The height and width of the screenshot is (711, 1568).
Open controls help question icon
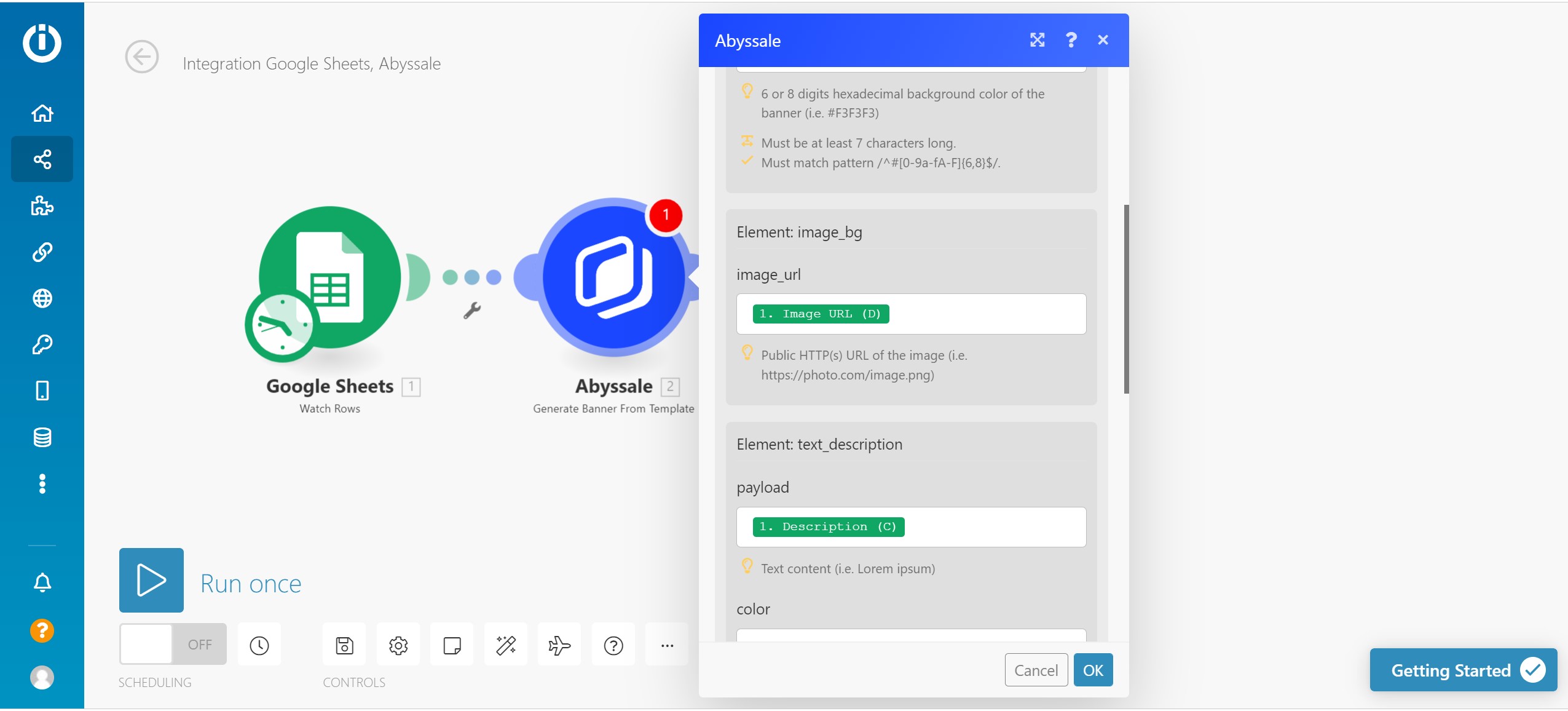click(x=613, y=645)
